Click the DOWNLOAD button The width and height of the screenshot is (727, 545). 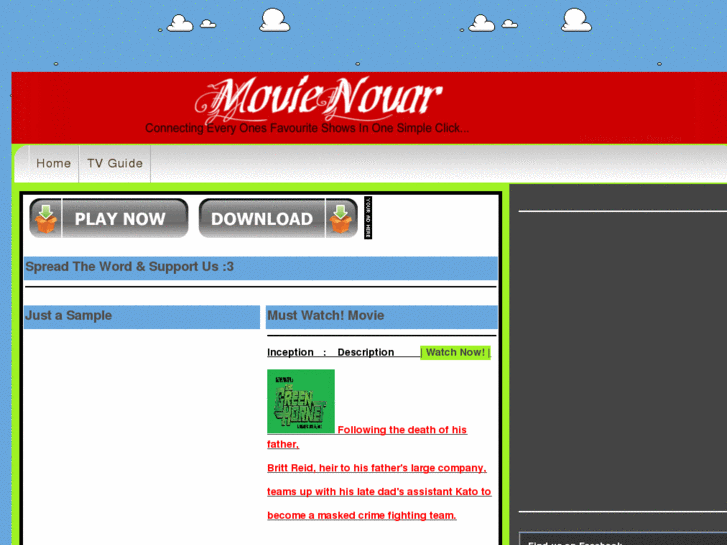click(x=278, y=218)
